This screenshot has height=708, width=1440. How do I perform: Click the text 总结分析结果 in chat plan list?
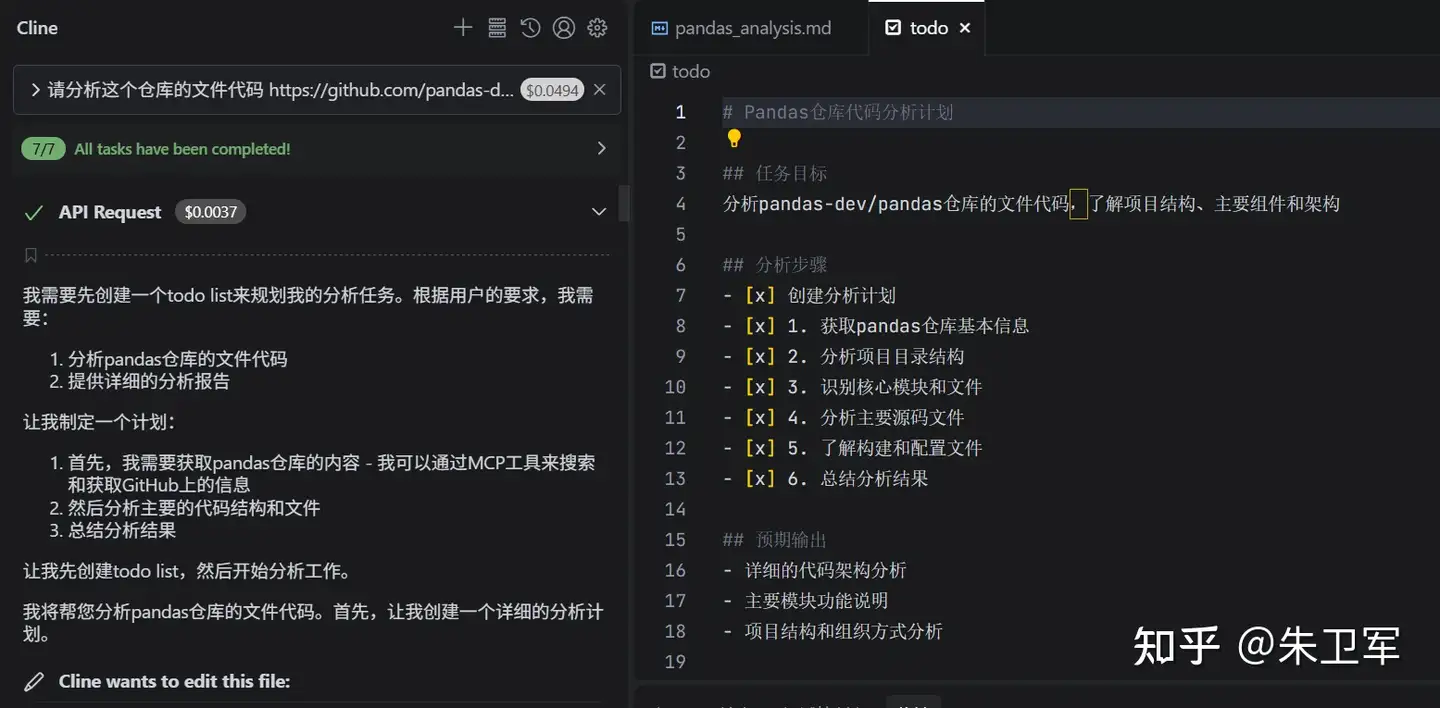click(122, 530)
